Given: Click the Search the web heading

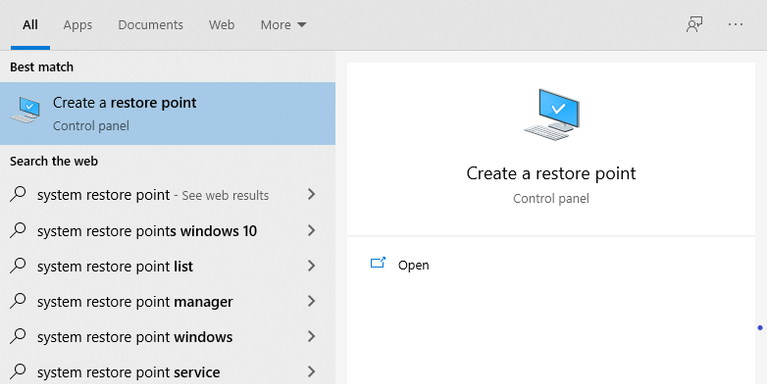Looking at the screenshot, I should [54, 161].
